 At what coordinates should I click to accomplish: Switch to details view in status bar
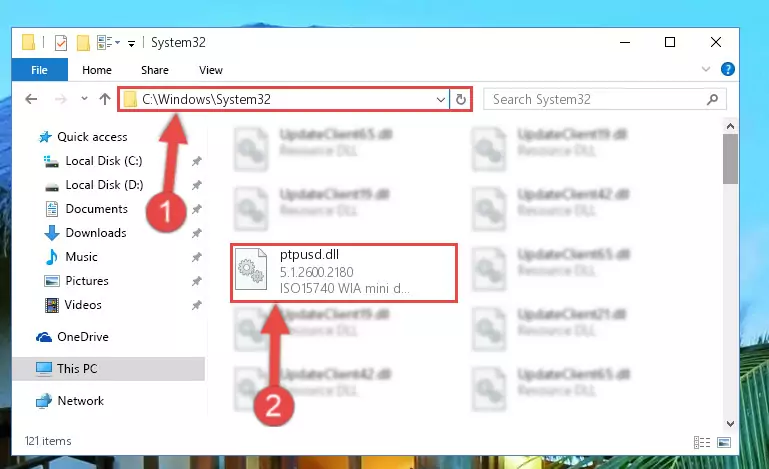pyautogui.click(x=702, y=442)
